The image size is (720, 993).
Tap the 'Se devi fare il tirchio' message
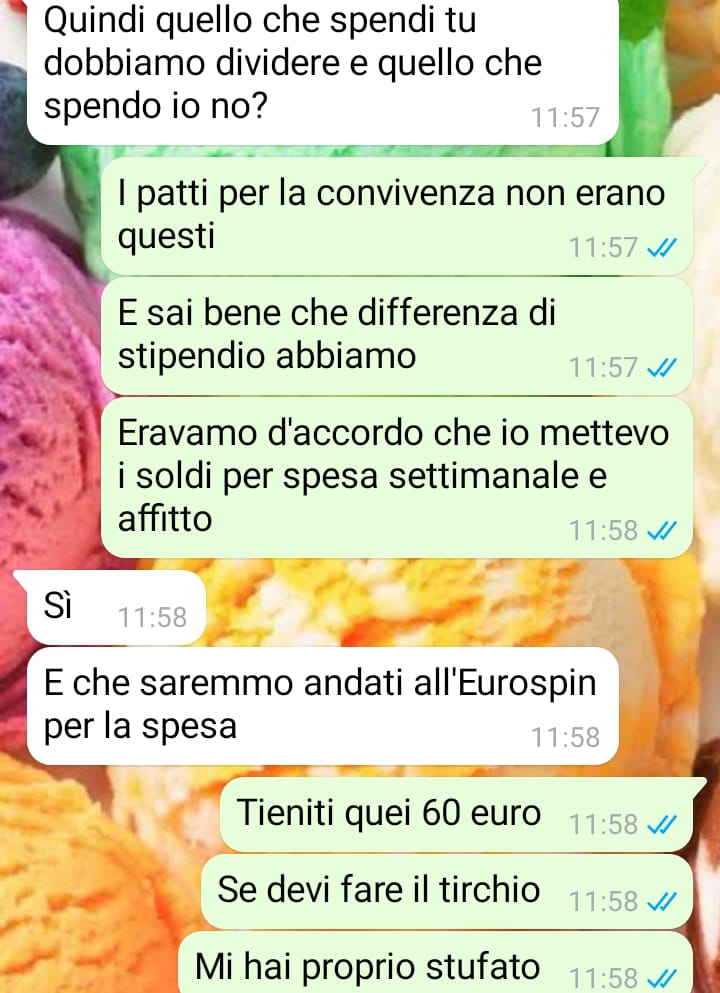(x=446, y=891)
